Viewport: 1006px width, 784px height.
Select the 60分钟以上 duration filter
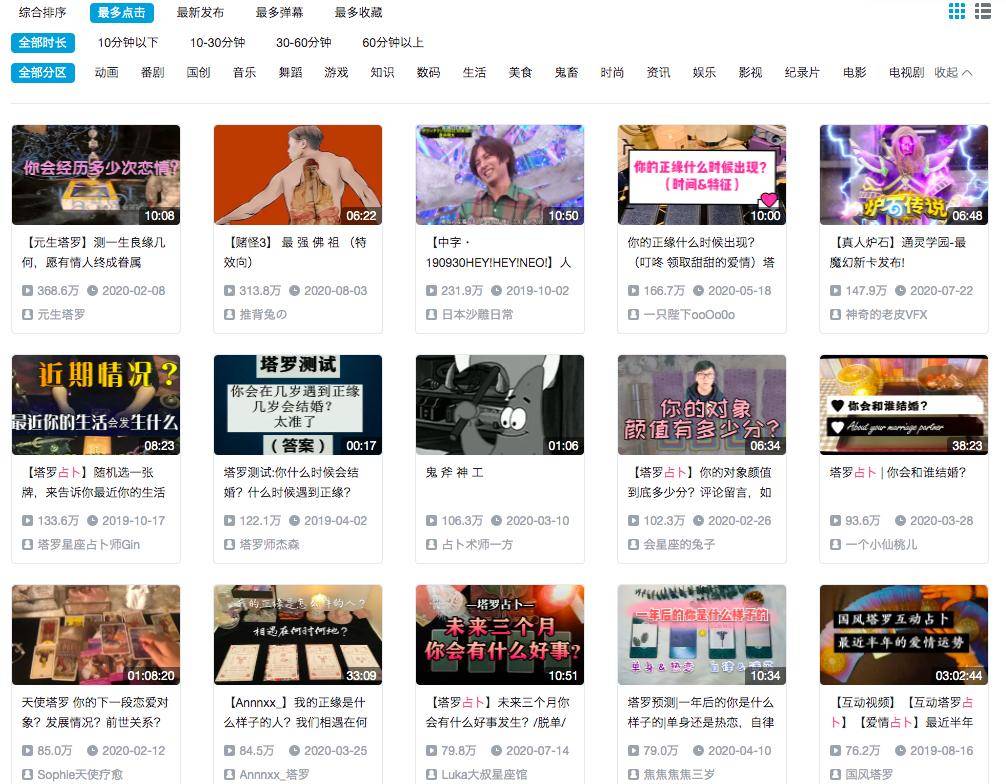pyautogui.click(x=392, y=43)
